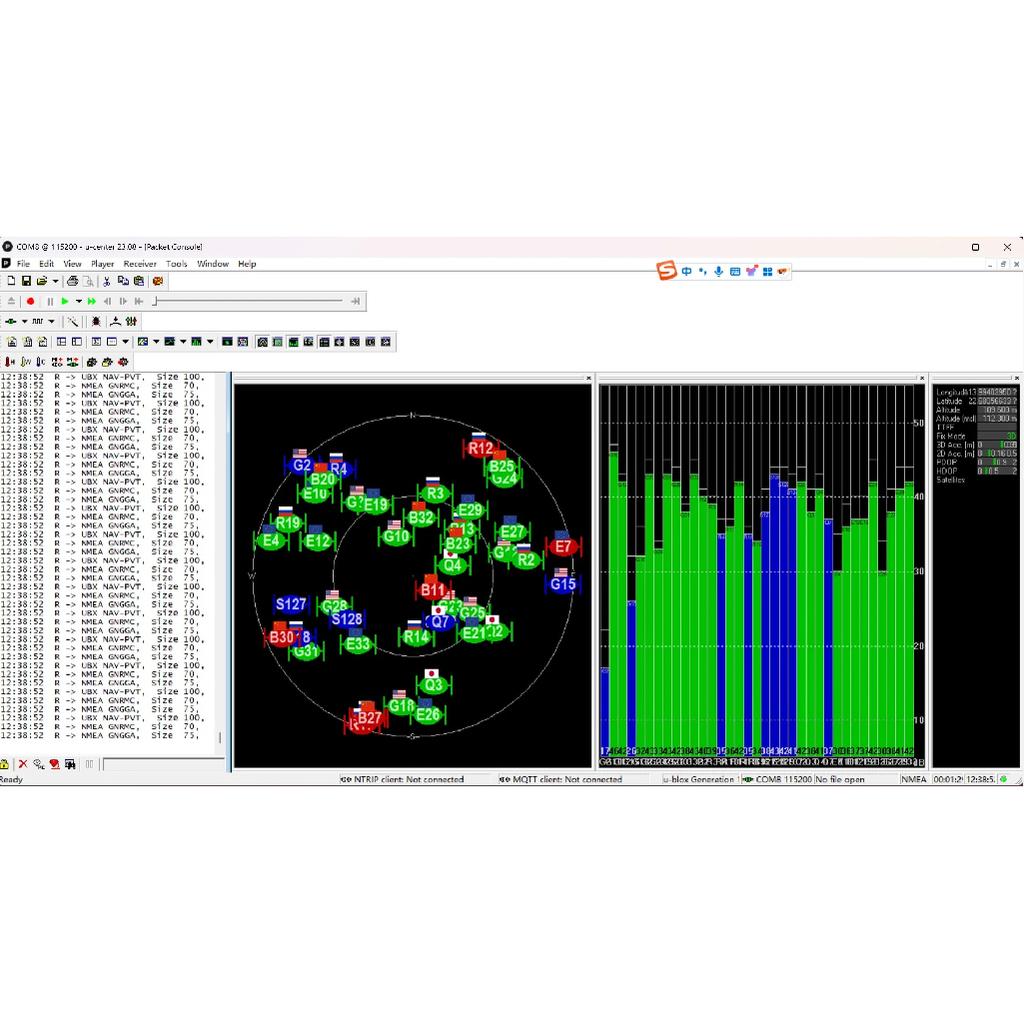The image size is (1024, 1024).
Task: Click the Save floppy disk icon
Action: coord(26,281)
